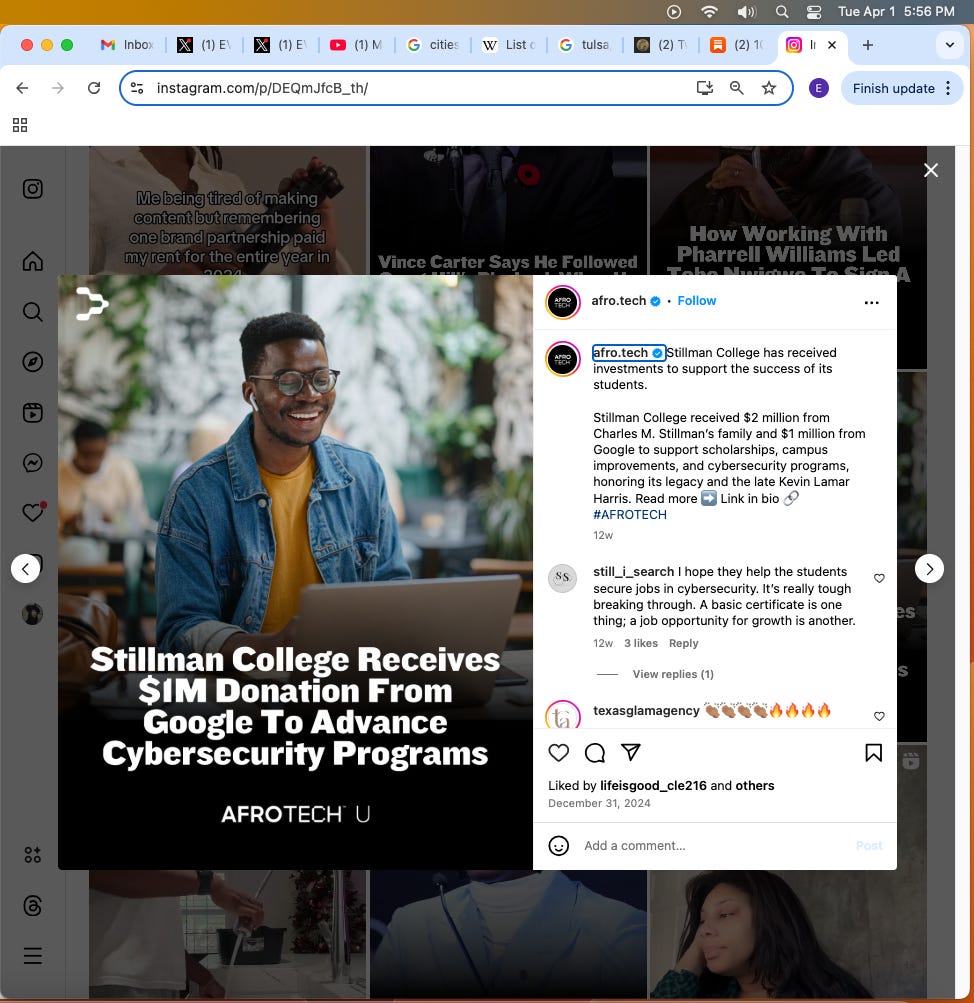Close the Instagram browser tab
This screenshot has width=974, height=1003.
pyautogui.click(x=832, y=45)
